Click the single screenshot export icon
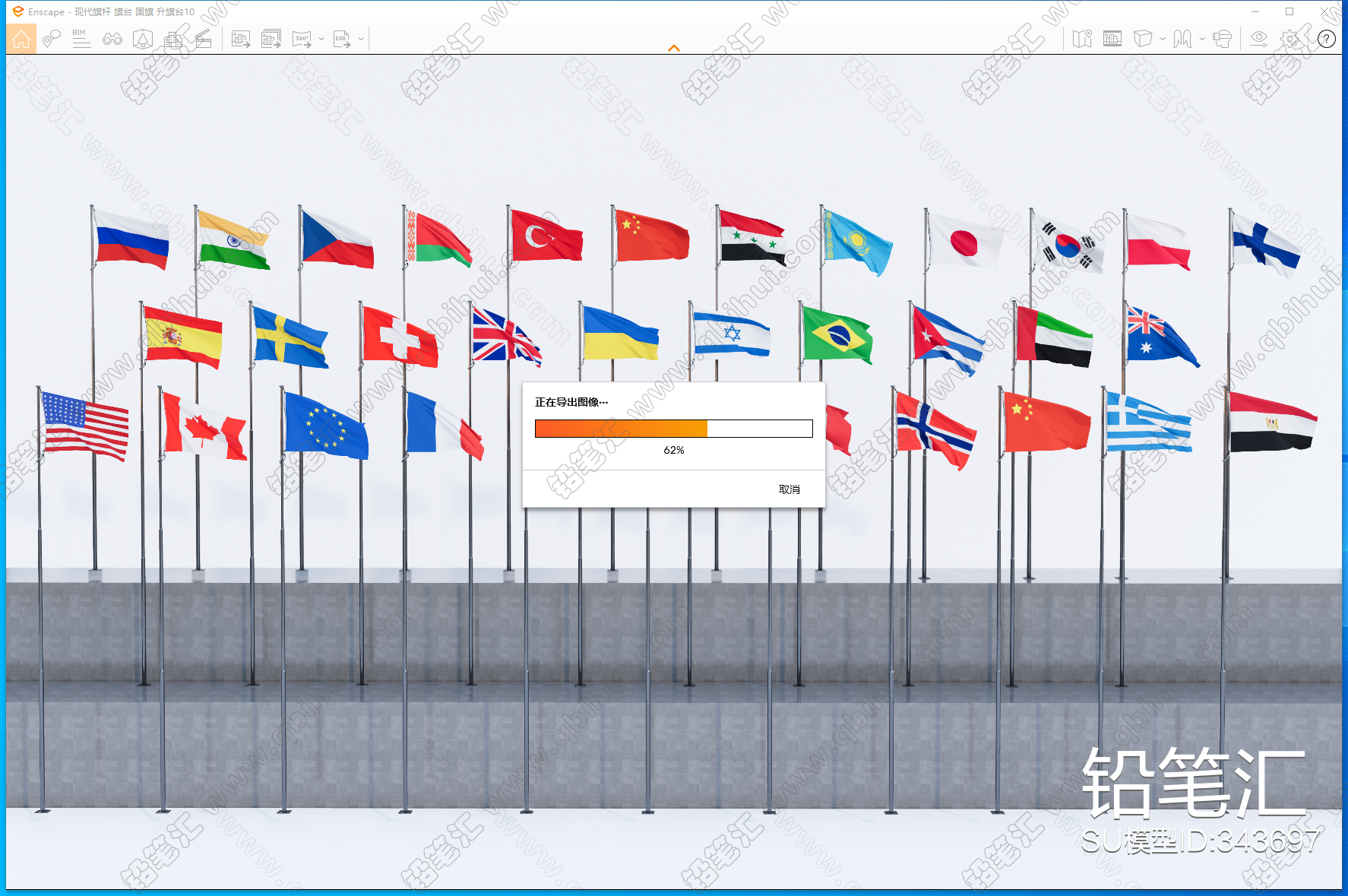The height and width of the screenshot is (896, 1348). pyautogui.click(x=241, y=39)
